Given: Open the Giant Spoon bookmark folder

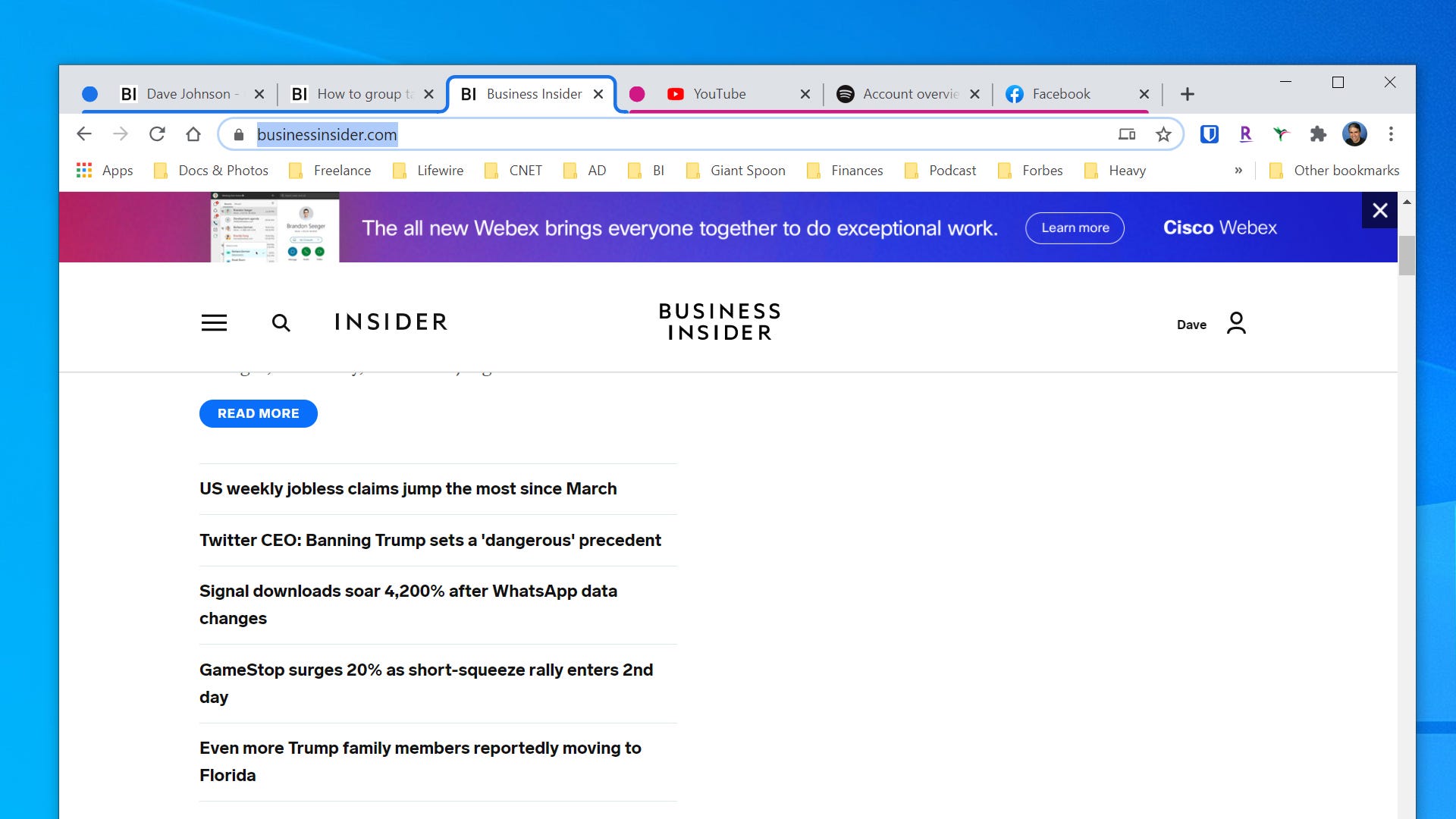Looking at the screenshot, I should coord(736,171).
